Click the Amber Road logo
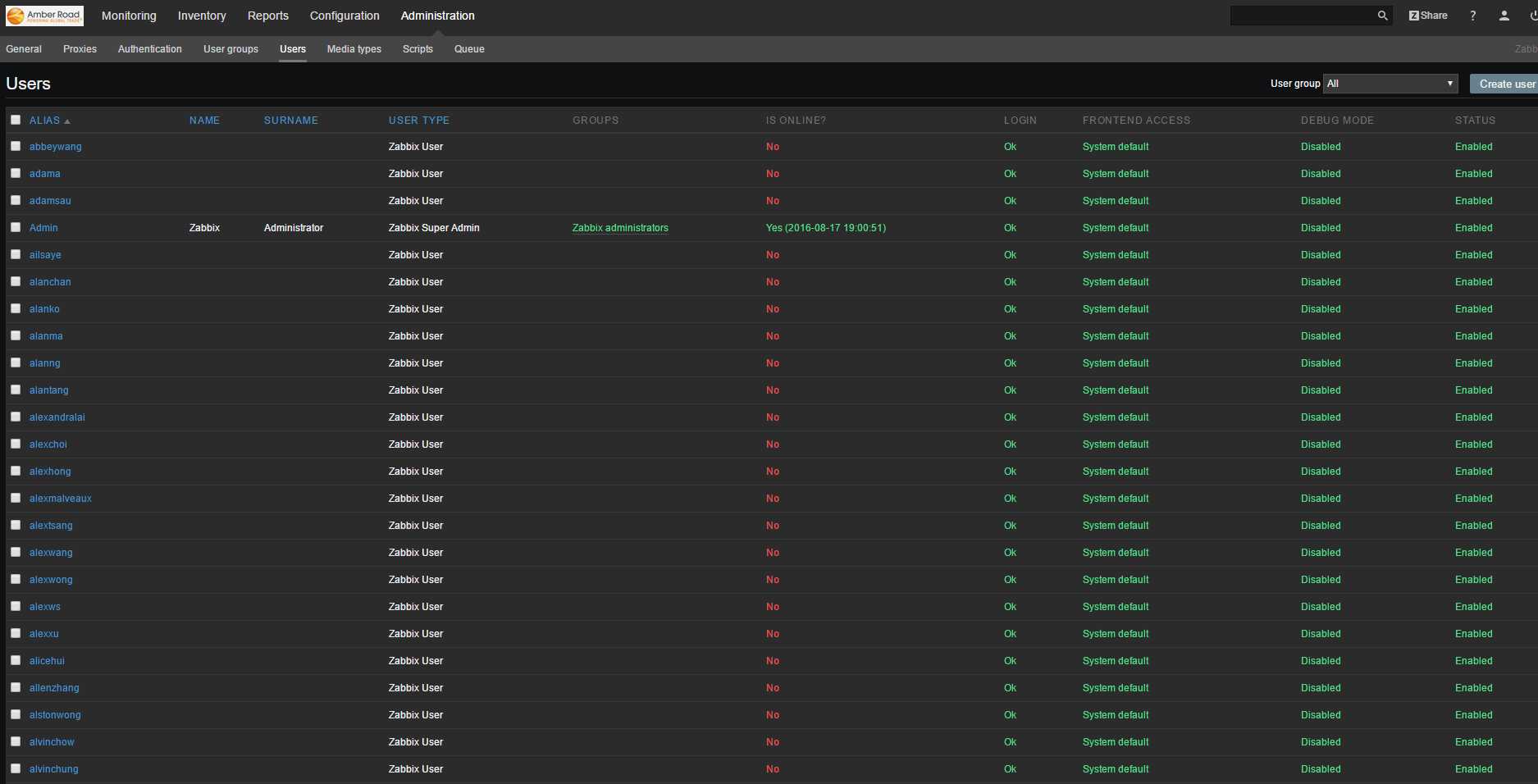The height and width of the screenshot is (784, 1538). (44, 16)
